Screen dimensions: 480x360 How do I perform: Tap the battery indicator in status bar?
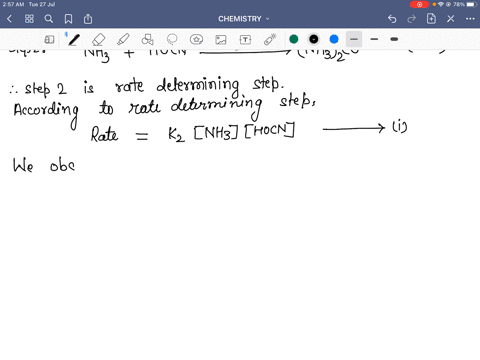(472, 4)
